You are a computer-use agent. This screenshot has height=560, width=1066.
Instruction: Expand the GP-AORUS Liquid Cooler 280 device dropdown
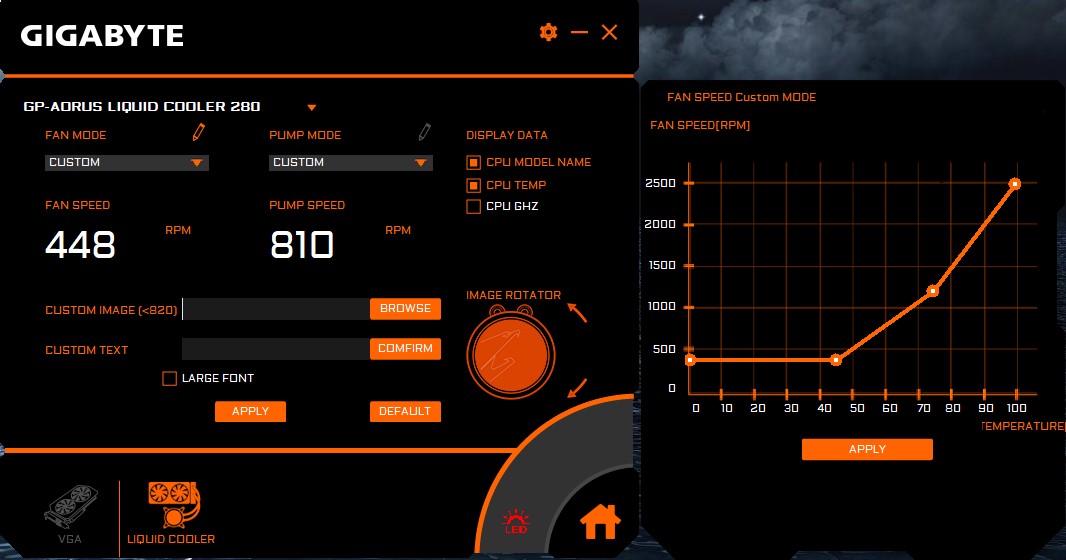pyautogui.click(x=311, y=107)
